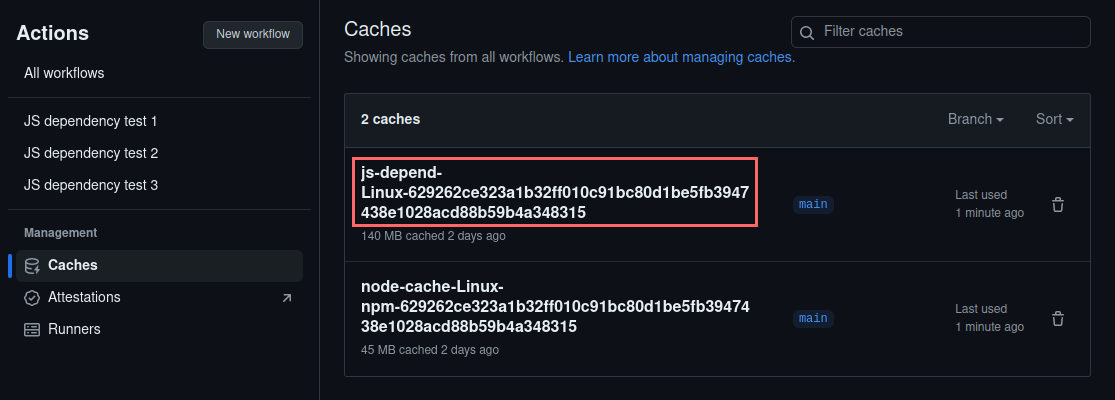The width and height of the screenshot is (1115, 400).
Task: Click the main branch label on js-depend cache
Action: coord(813,204)
